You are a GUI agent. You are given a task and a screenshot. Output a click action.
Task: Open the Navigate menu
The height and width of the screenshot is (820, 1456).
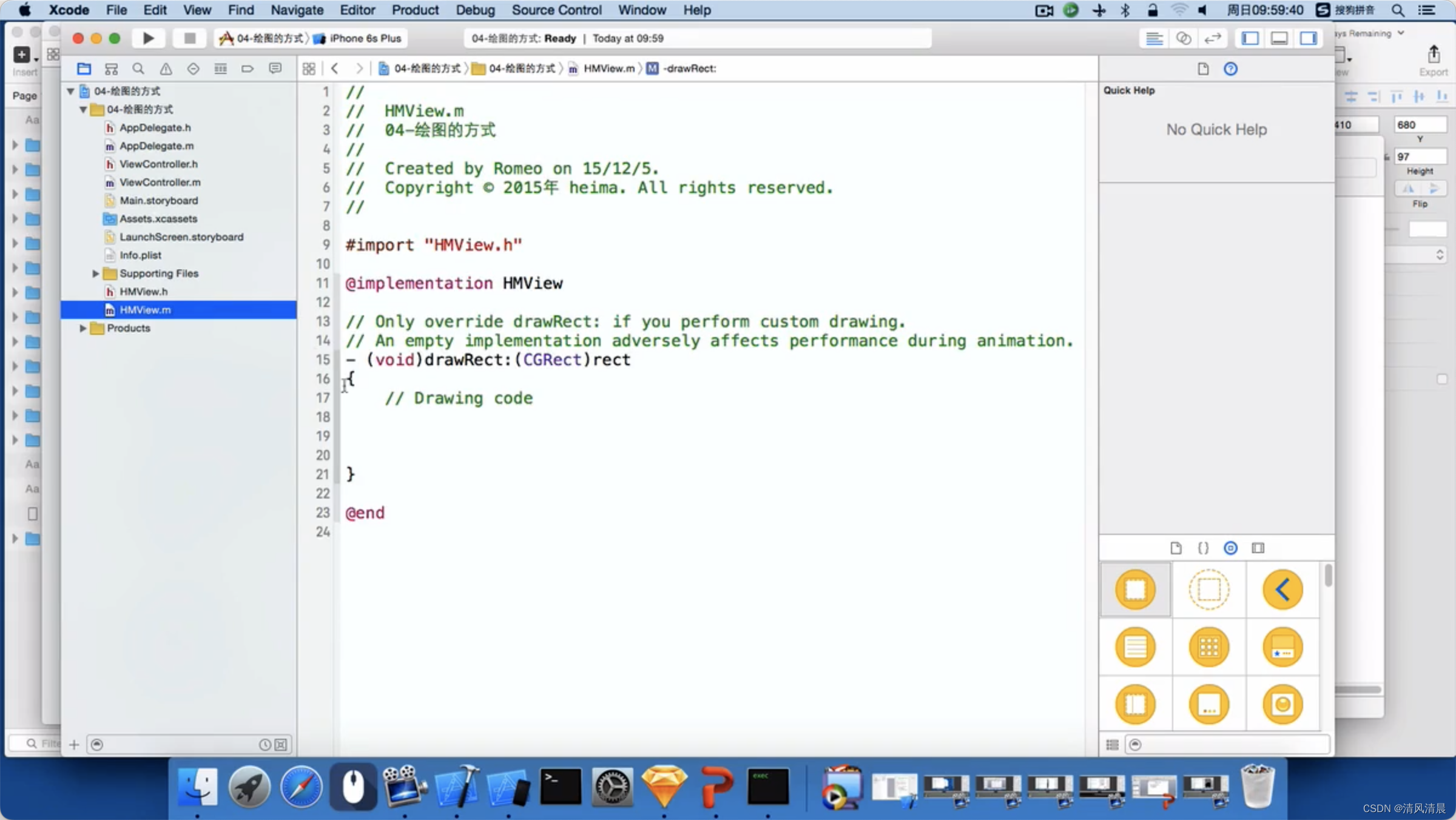click(297, 10)
